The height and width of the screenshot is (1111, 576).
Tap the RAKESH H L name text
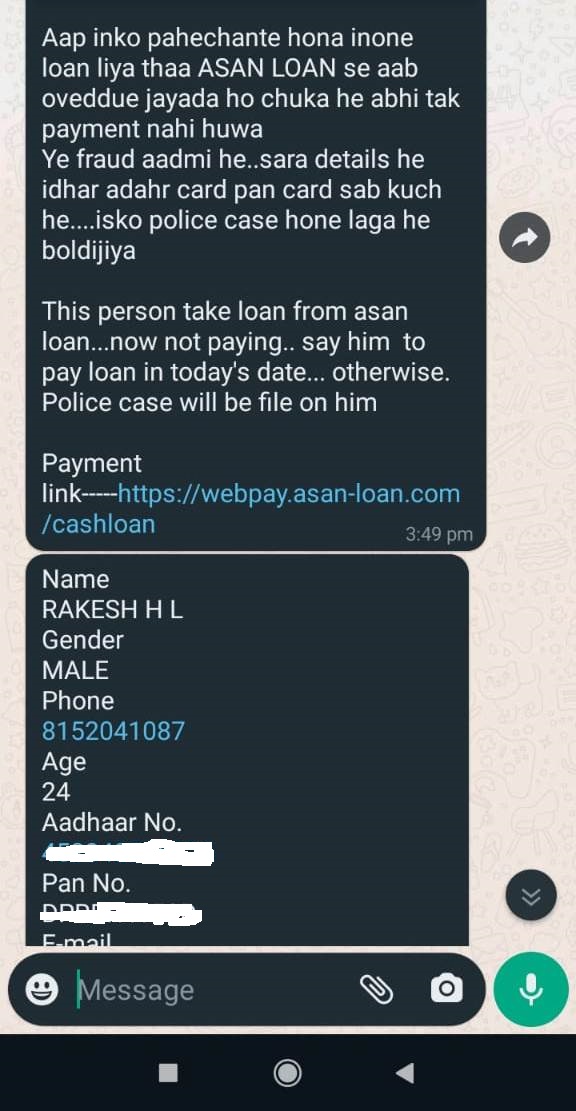point(113,609)
